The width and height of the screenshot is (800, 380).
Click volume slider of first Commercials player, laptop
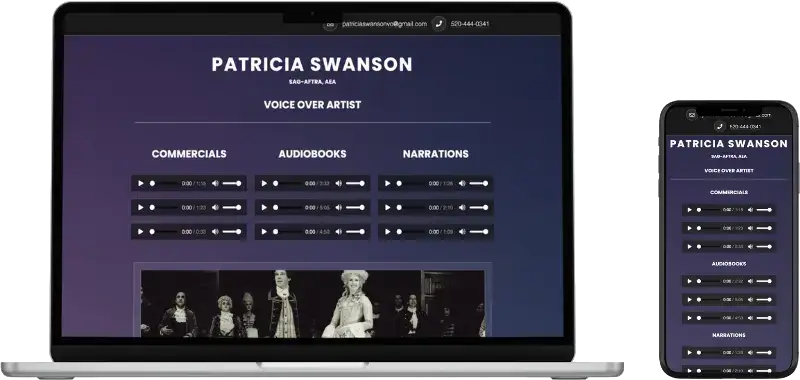232,183
